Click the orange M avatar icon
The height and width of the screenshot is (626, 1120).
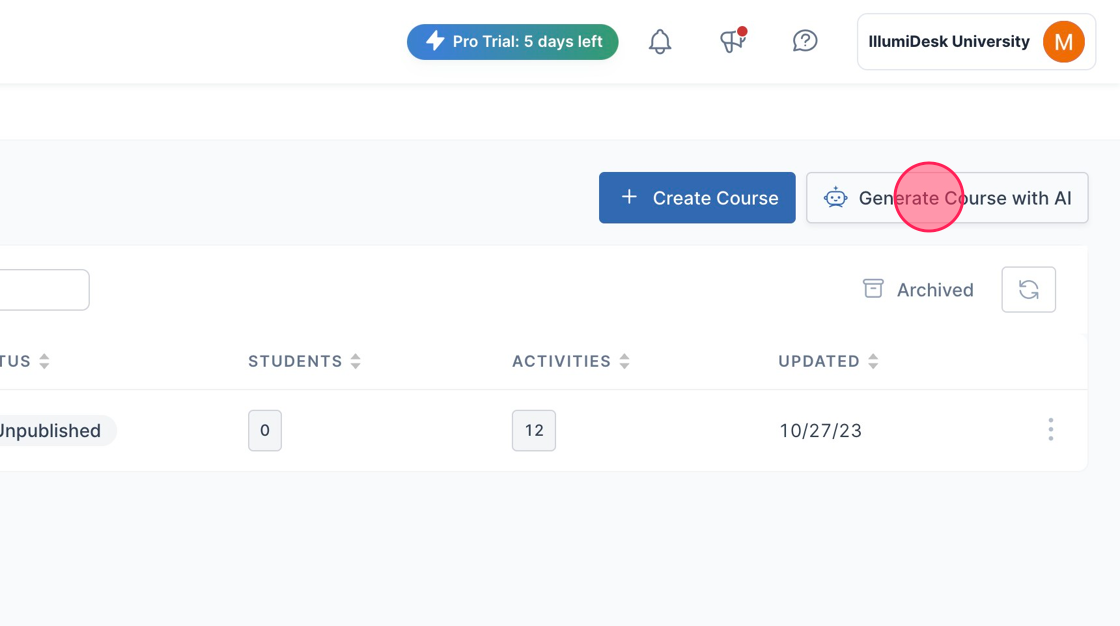(1063, 41)
